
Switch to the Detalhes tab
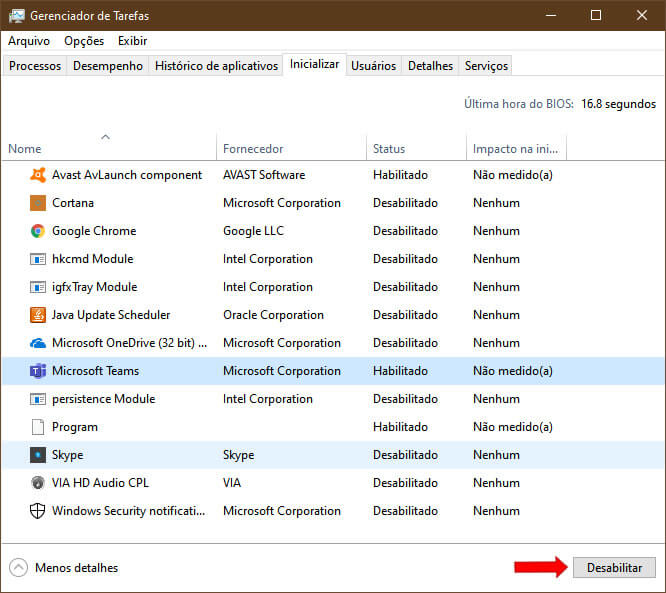430,66
